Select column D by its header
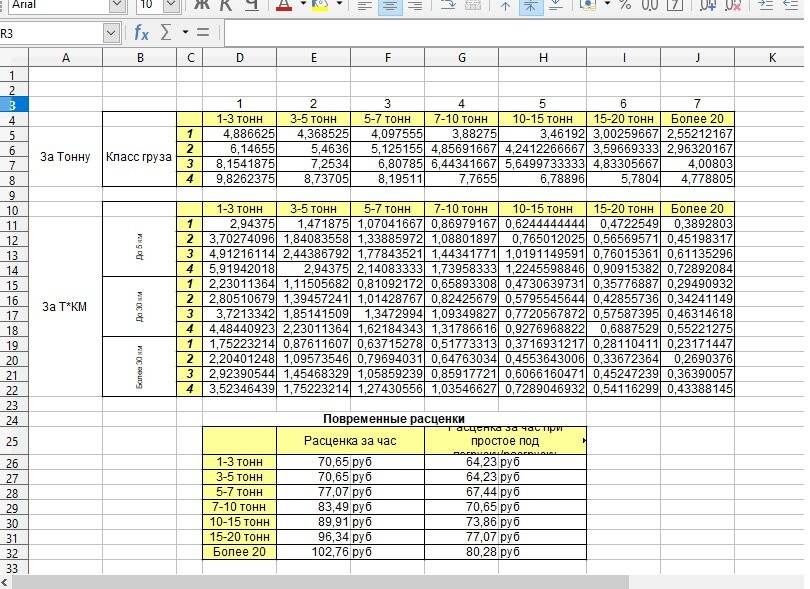The image size is (810, 589). [240, 57]
